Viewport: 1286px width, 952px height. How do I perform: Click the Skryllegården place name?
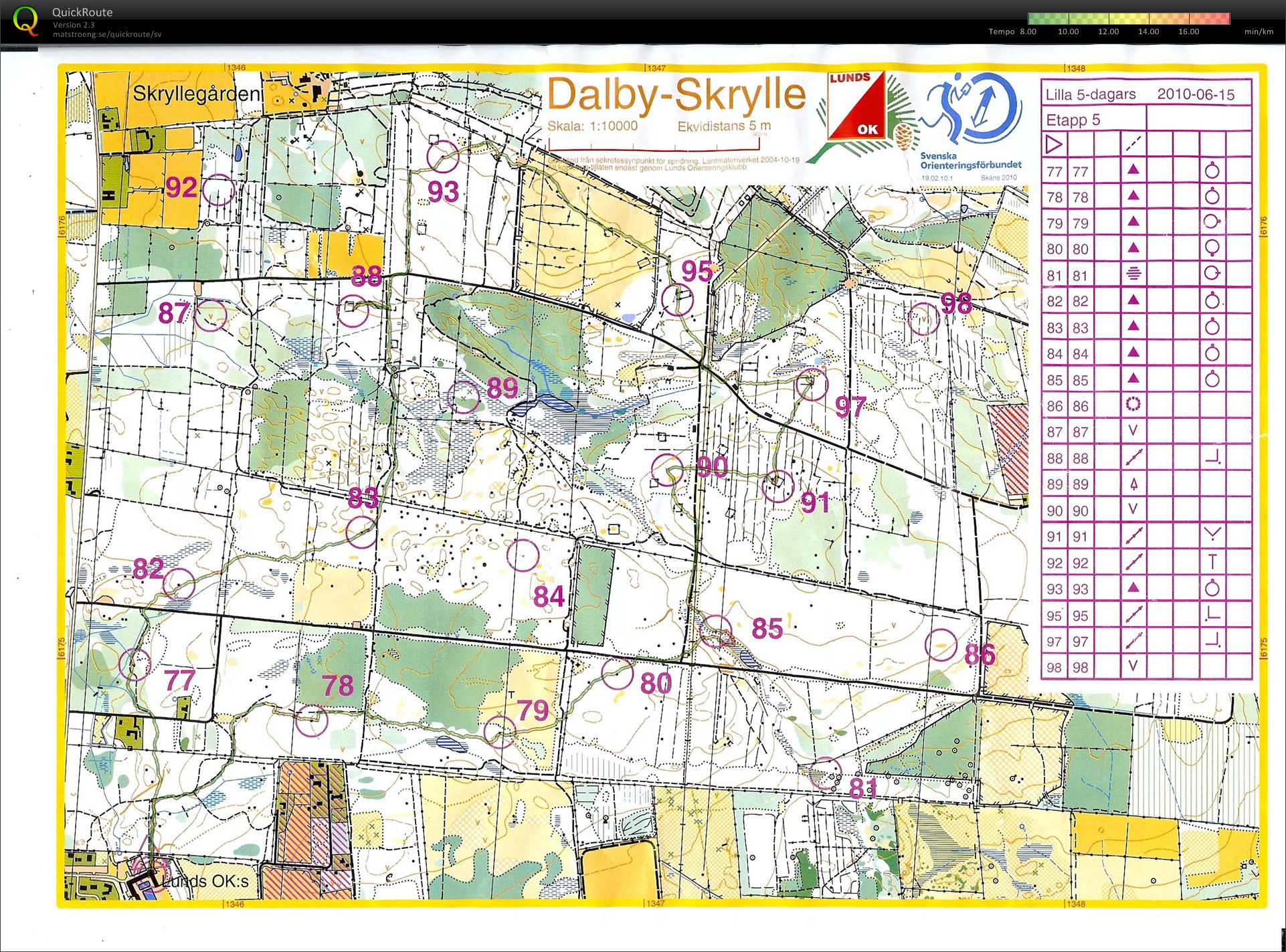tap(197, 94)
